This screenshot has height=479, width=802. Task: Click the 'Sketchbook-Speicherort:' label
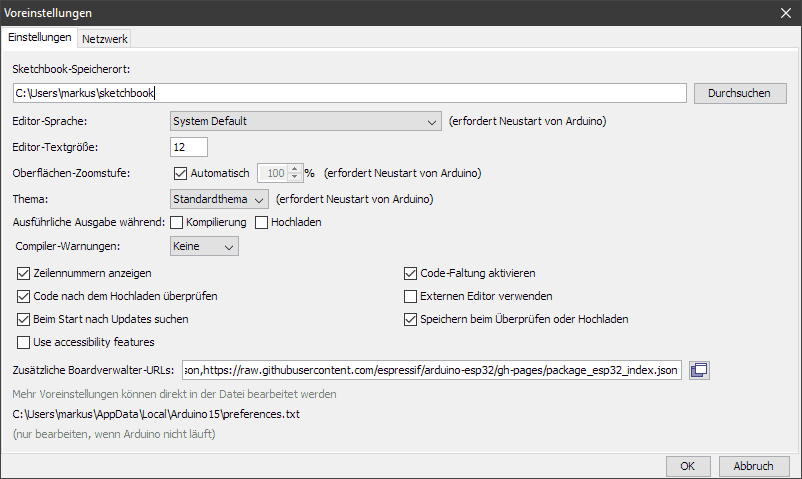pos(71,69)
